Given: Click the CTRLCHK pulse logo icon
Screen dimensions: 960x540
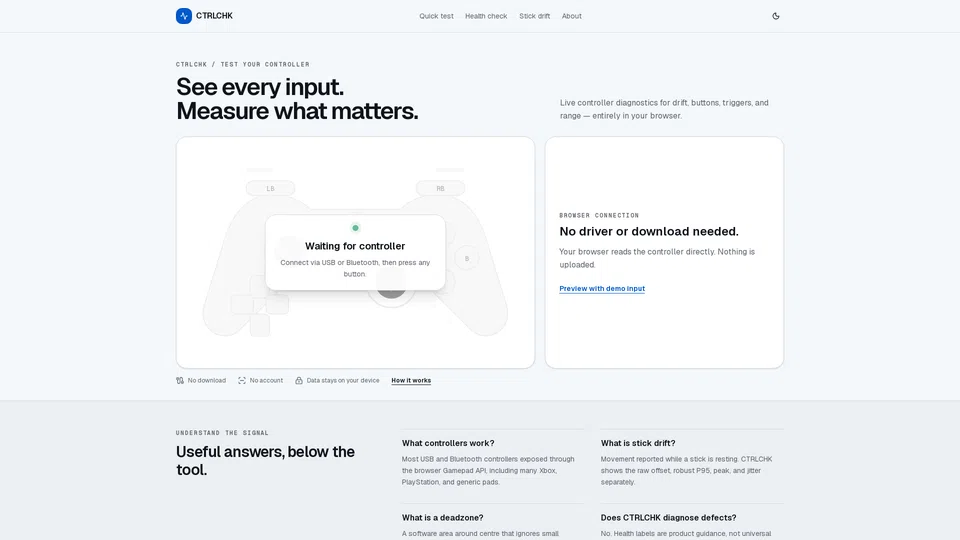Looking at the screenshot, I should click(x=184, y=16).
